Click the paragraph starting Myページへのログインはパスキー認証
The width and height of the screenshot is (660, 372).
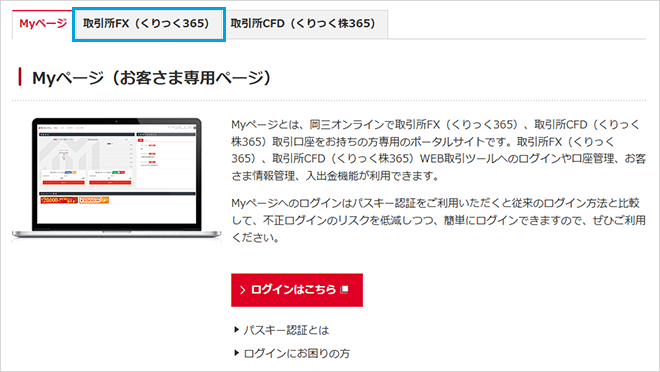point(438,220)
